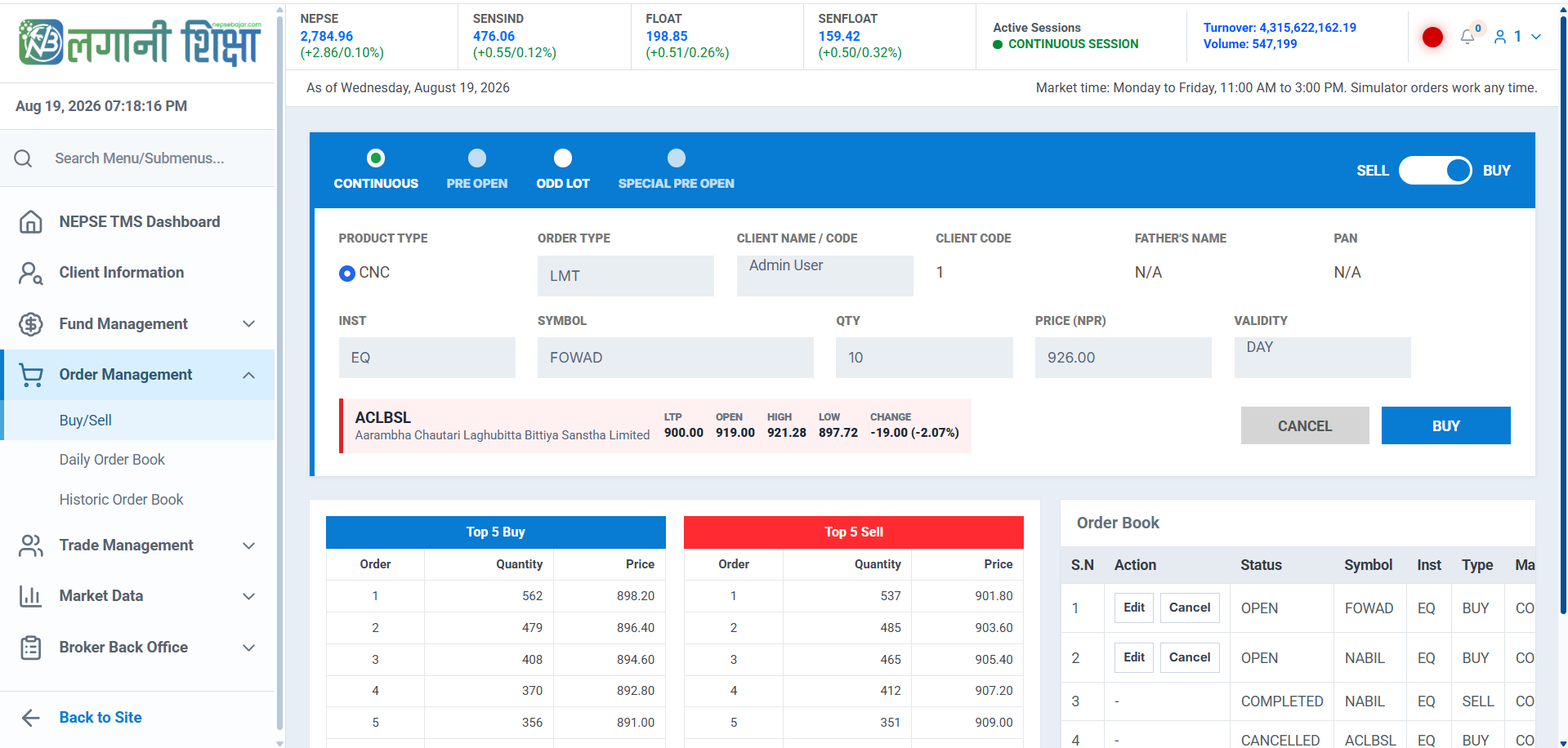Click the blue BUY submit button
Viewport: 1568px width, 748px height.
1446,425
